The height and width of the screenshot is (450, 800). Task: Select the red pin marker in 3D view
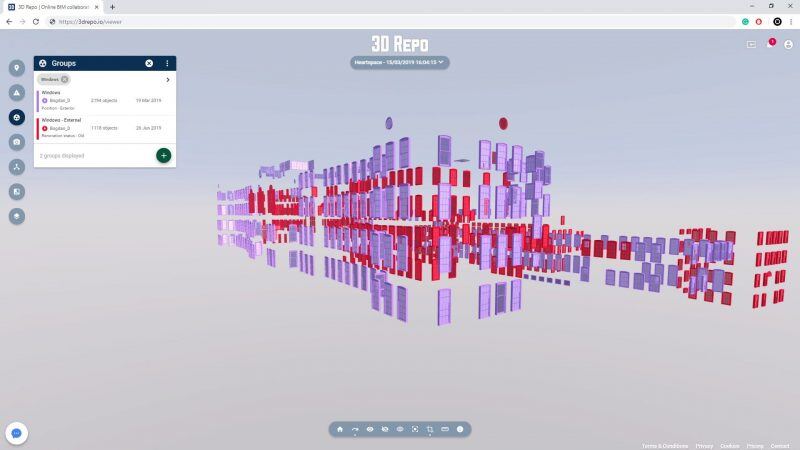[x=503, y=123]
